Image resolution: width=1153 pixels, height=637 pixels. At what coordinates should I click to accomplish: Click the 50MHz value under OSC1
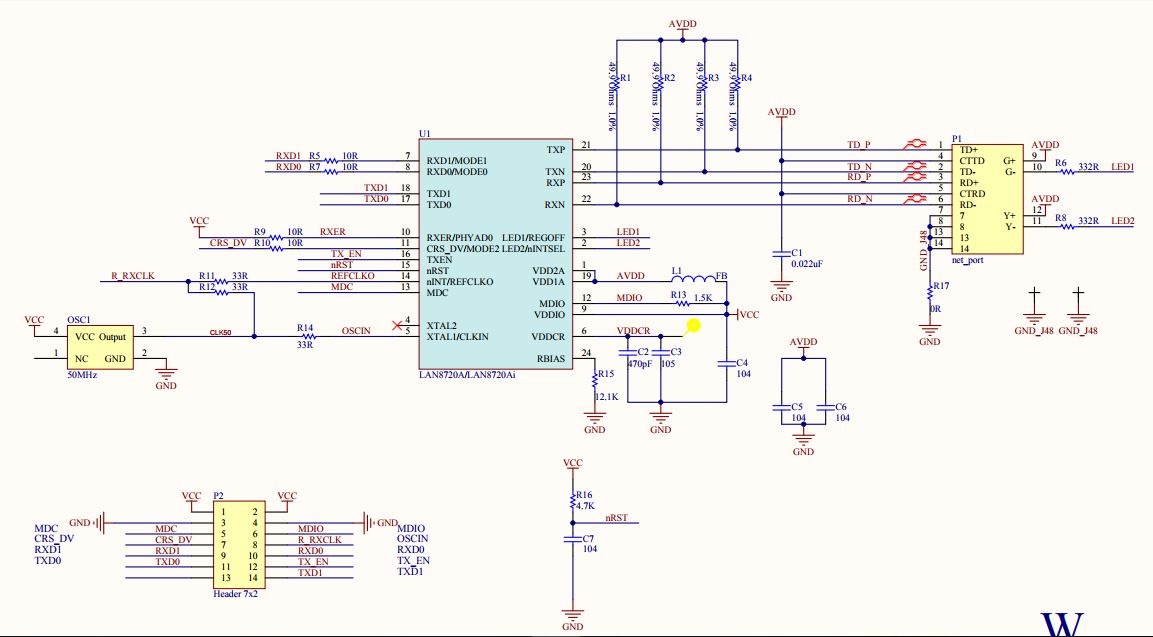(x=82, y=375)
